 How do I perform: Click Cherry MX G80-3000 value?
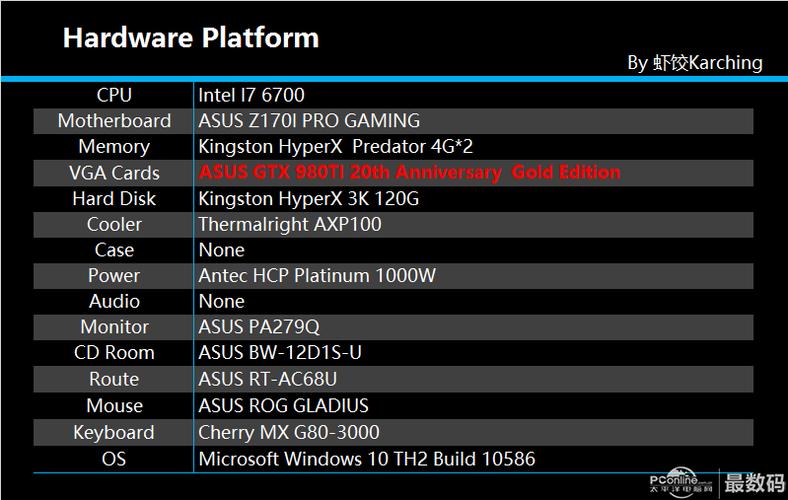click(x=289, y=433)
